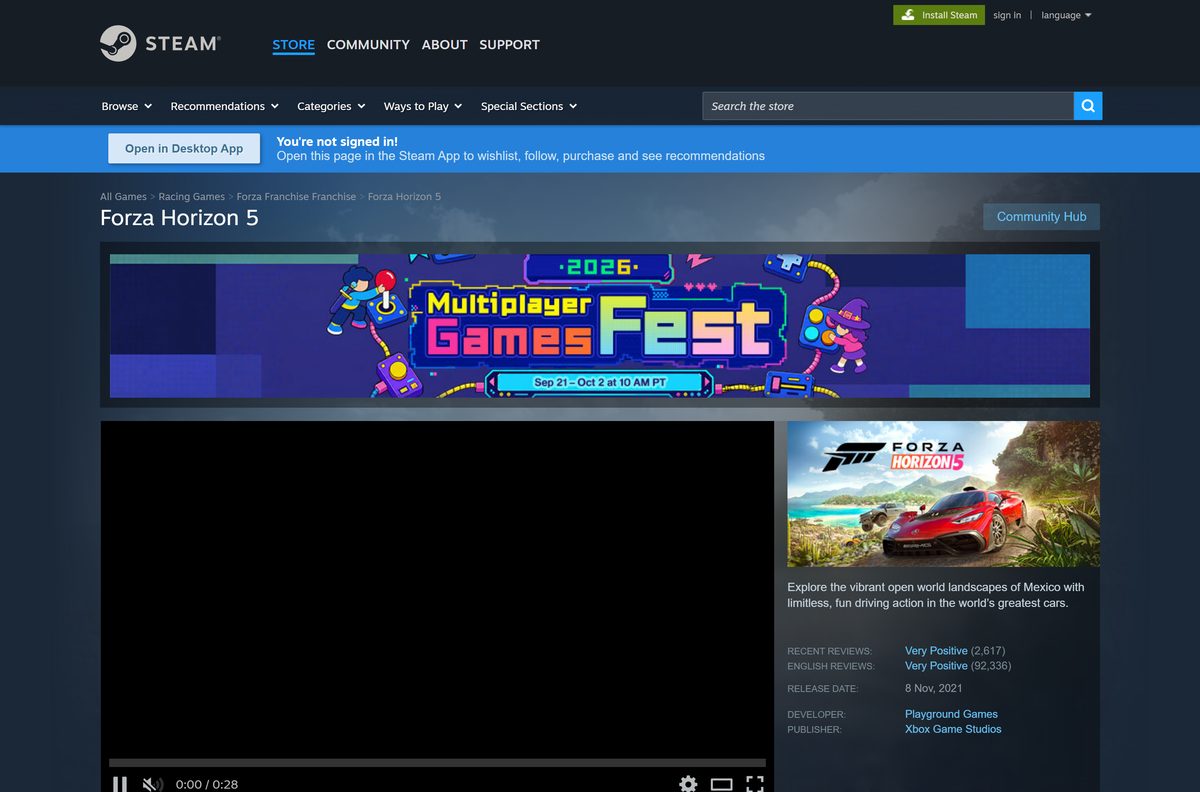The height and width of the screenshot is (792, 1200).
Task: Click Racing Games breadcrumb
Action: (191, 197)
